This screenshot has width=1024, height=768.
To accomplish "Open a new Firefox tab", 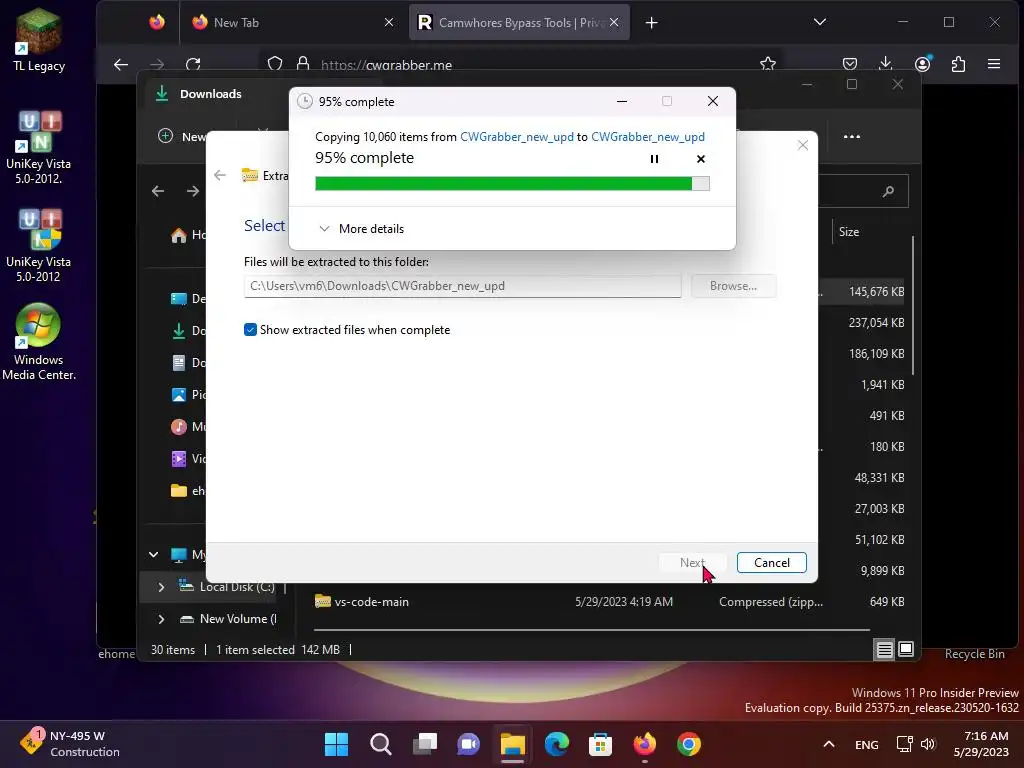I will pyautogui.click(x=651, y=23).
